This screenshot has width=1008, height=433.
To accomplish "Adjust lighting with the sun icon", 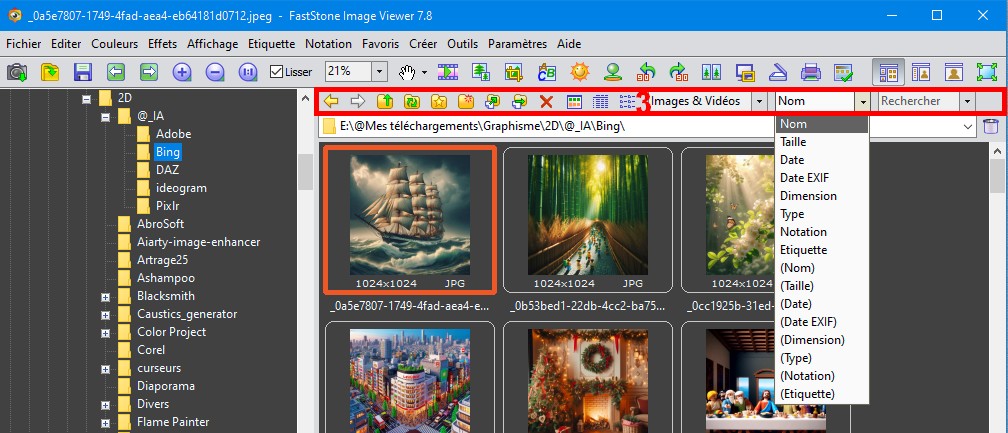I will (x=580, y=71).
